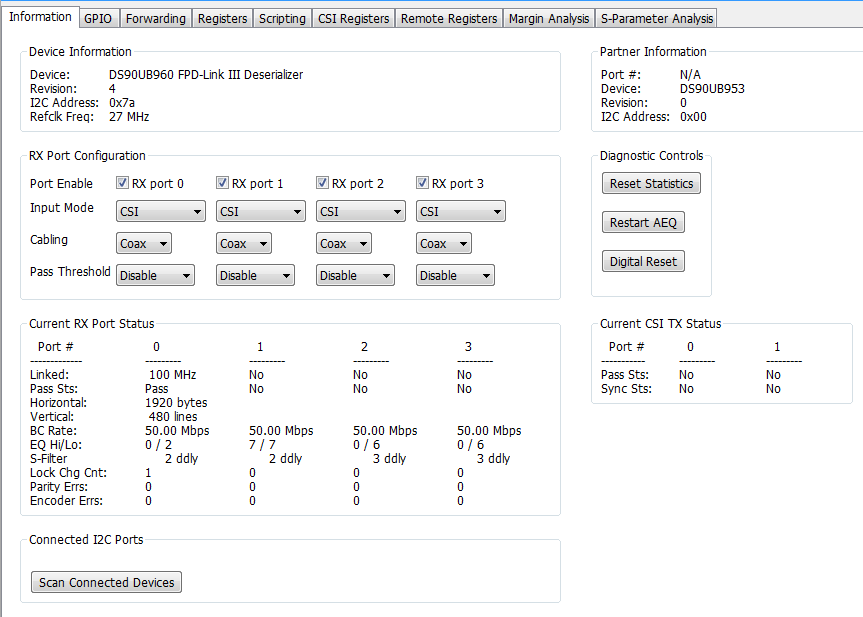Image resolution: width=863 pixels, height=617 pixels.
Task: Click the Vertical value 480 lines
Action: 173,417
